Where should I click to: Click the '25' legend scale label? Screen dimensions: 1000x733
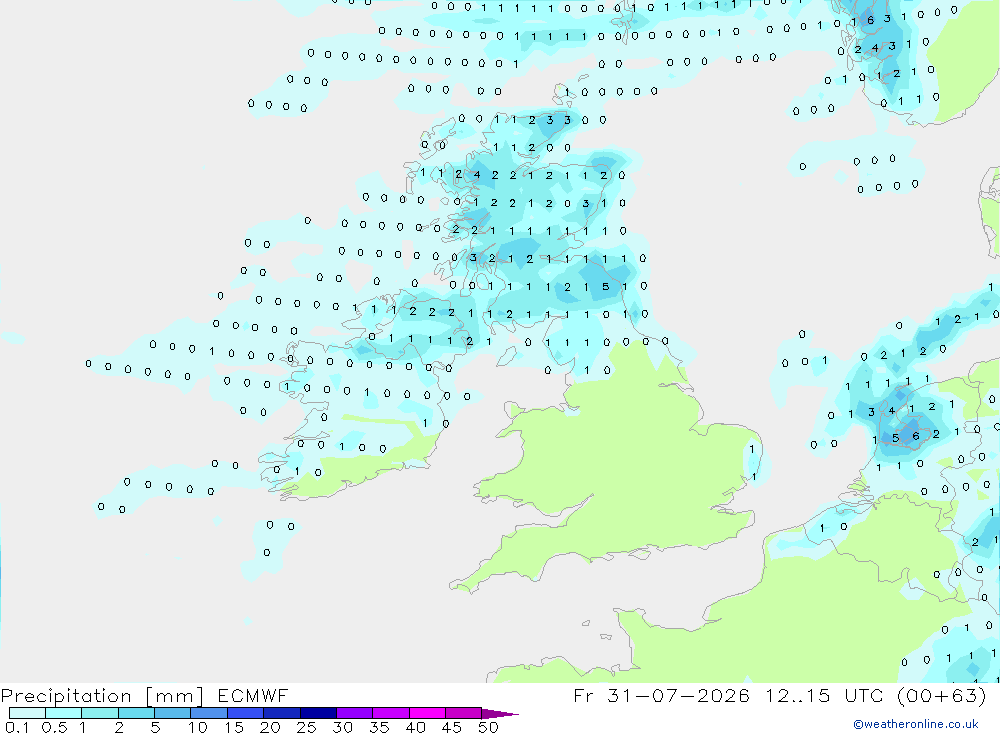tap(307, 727)
